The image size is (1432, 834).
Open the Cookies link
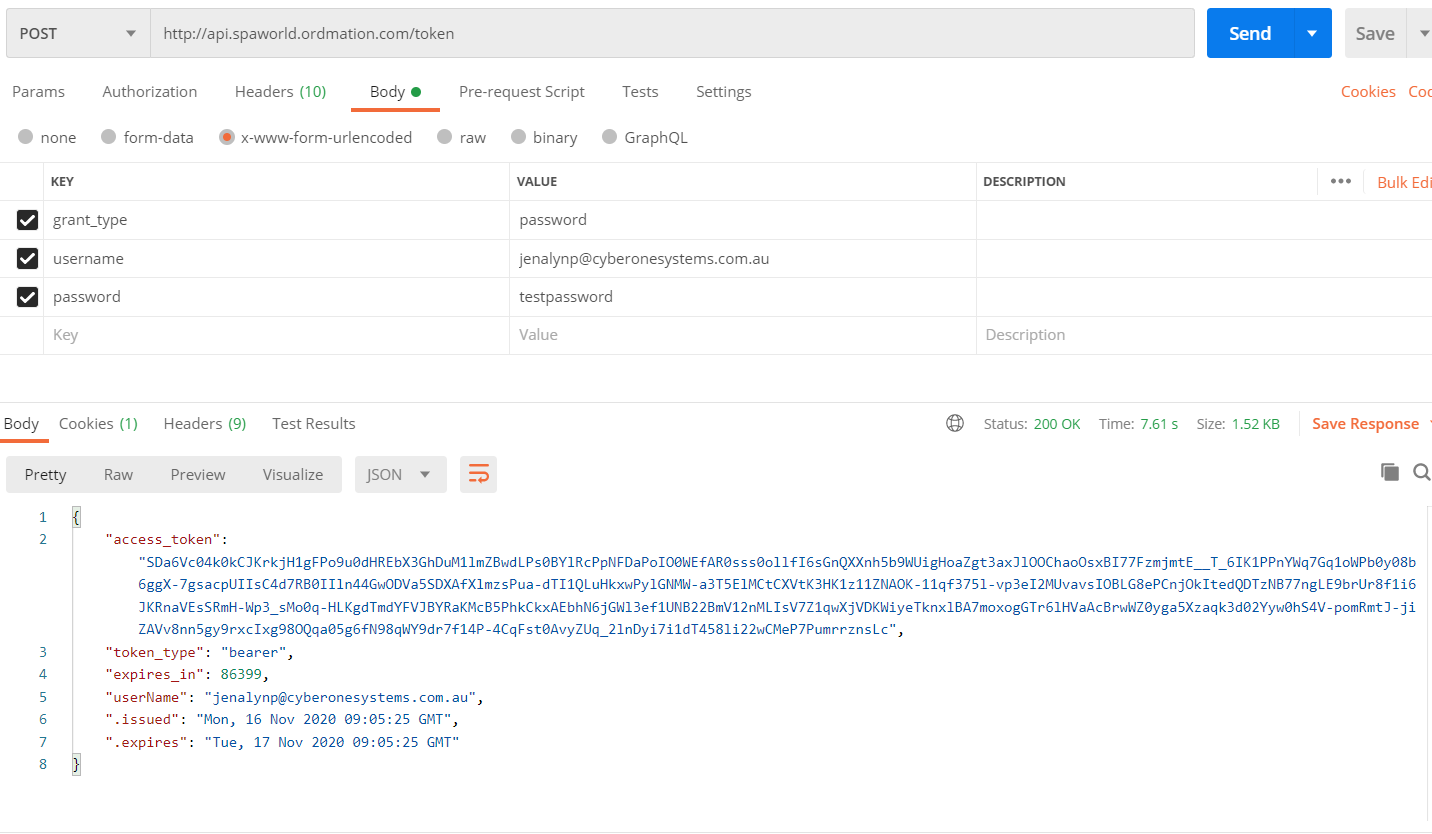pos(1367,92)
